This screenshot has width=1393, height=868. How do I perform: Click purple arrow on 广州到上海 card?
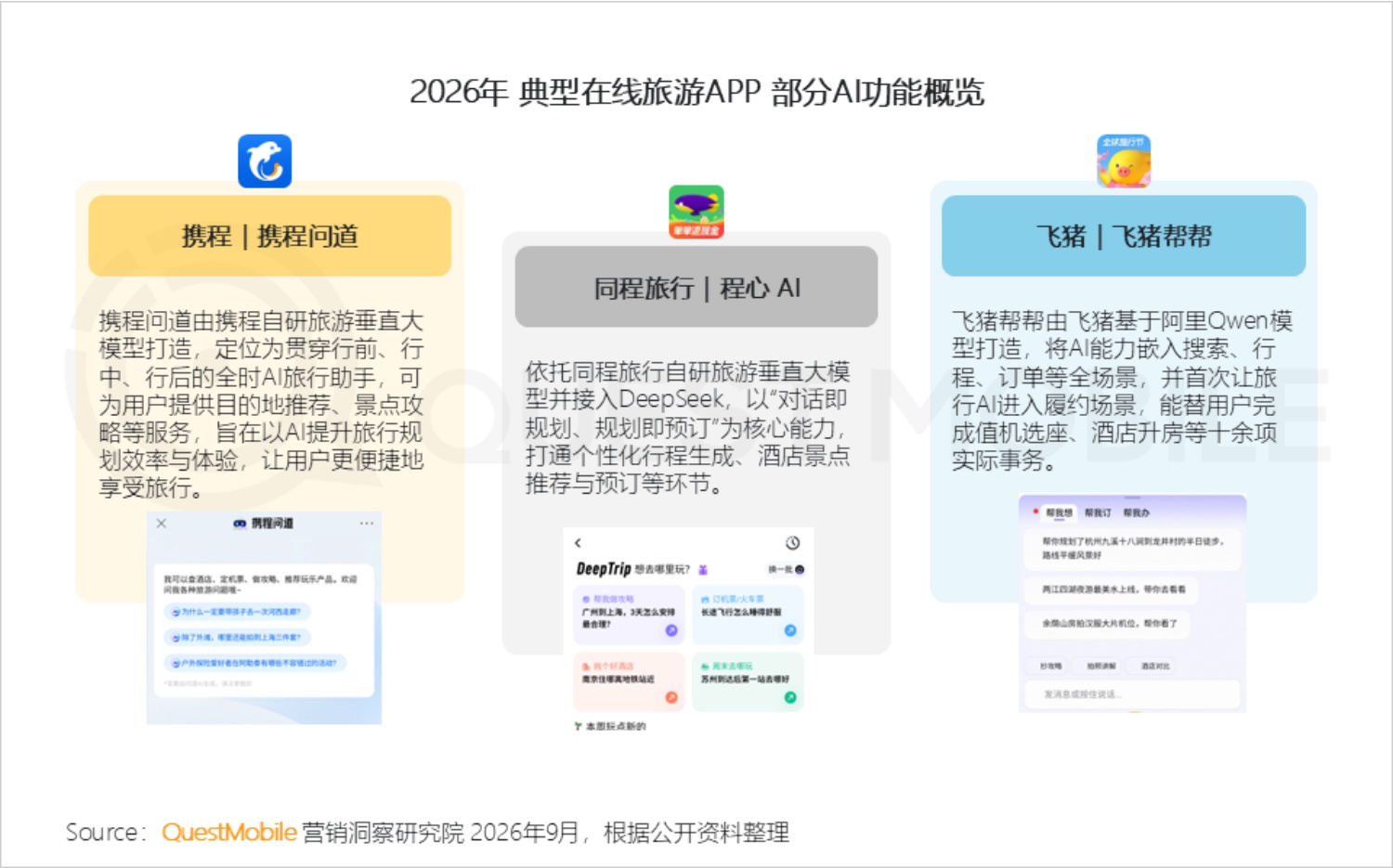pos(671,630)
